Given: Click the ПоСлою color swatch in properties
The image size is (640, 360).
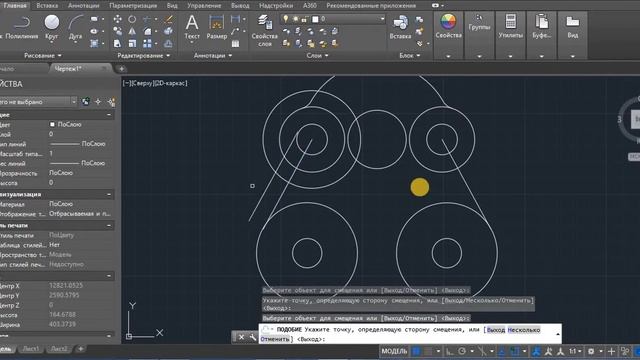Looking at the screenshot, I should 52,124.
